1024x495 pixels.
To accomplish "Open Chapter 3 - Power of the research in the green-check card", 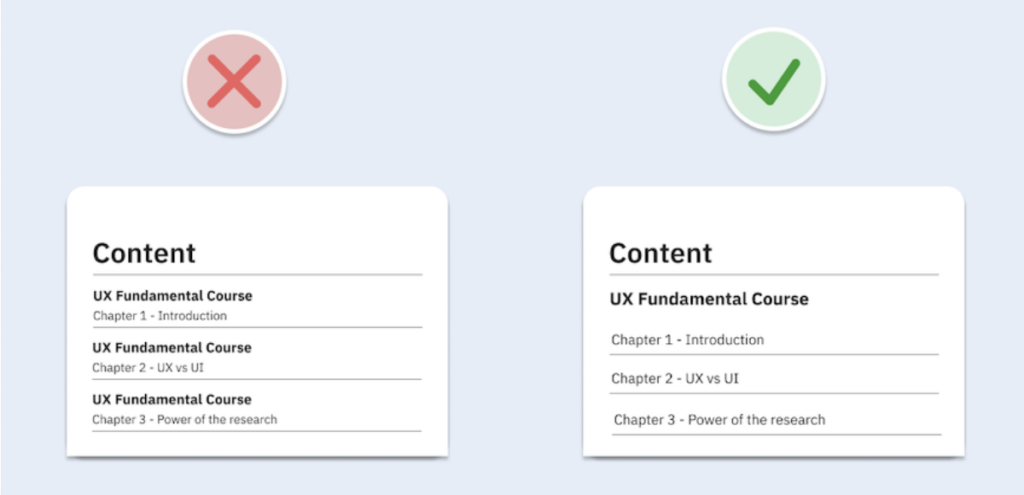I will [720, 420].
